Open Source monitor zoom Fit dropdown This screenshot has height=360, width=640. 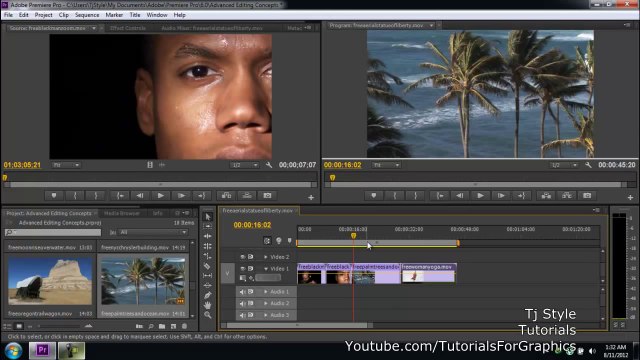tap(66, 165)
